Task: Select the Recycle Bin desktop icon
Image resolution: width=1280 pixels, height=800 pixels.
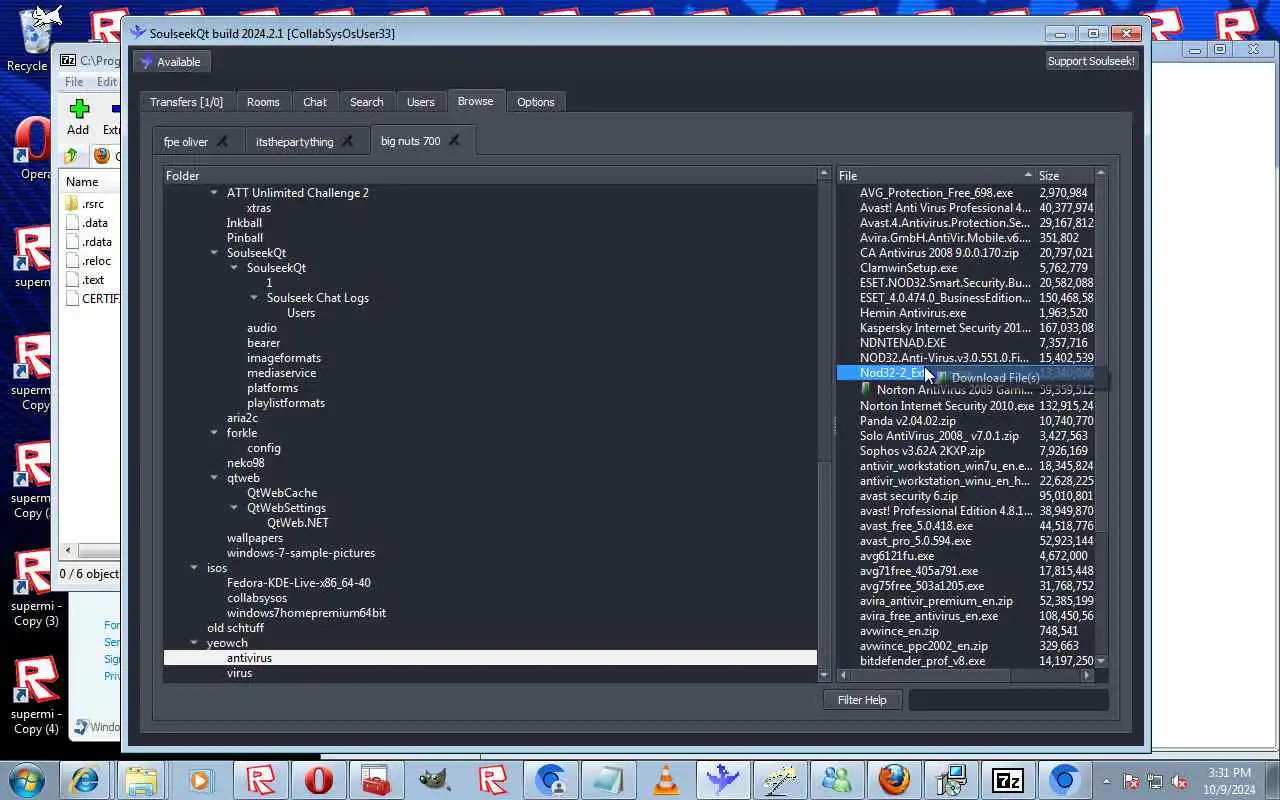Action: click(x=32, y=40)
